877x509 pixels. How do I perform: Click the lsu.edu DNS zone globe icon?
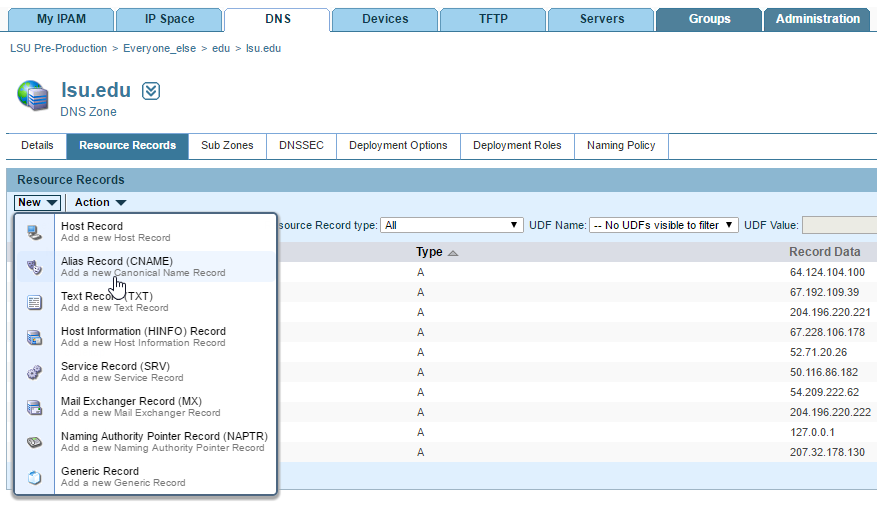pos(32,96)
